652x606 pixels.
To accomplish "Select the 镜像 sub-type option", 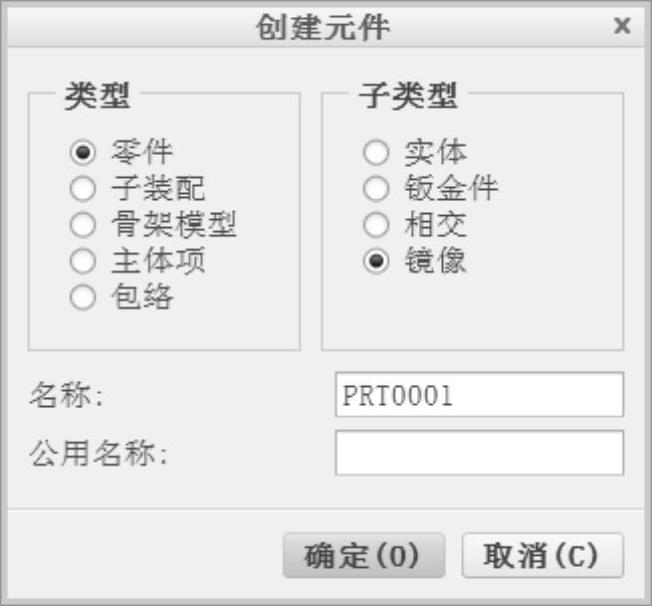I will pyautogui.click(x=376, y=261).
